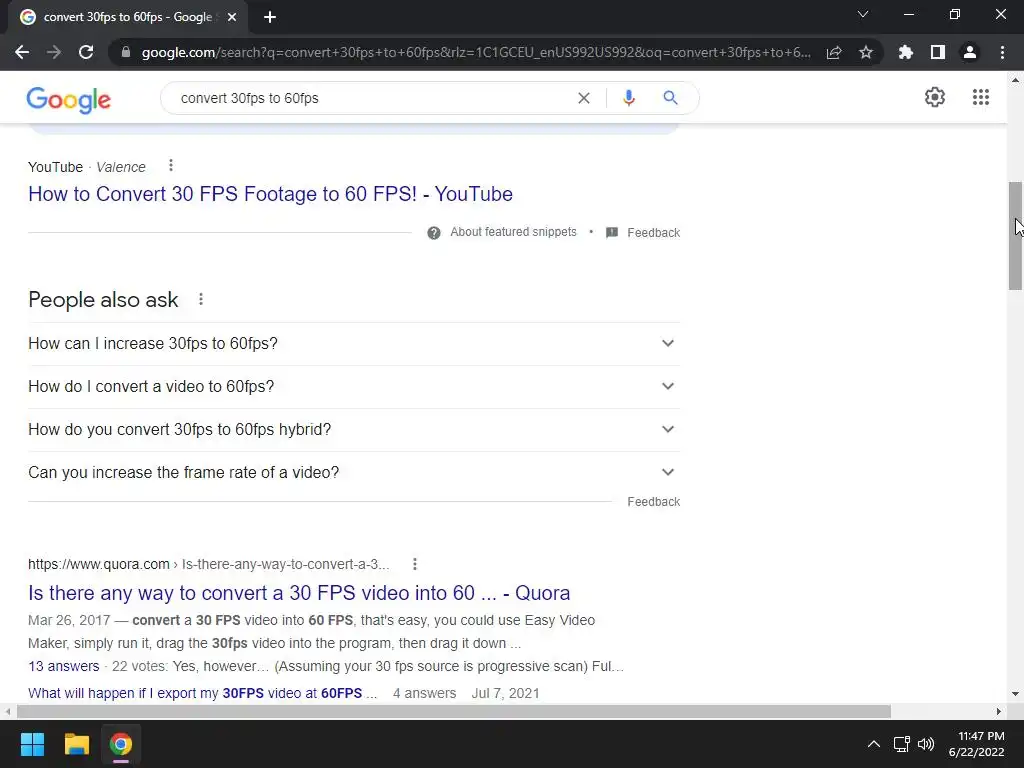Click the vertical scrollbar thumb
1024x768 pixels.
(1015, 236)
